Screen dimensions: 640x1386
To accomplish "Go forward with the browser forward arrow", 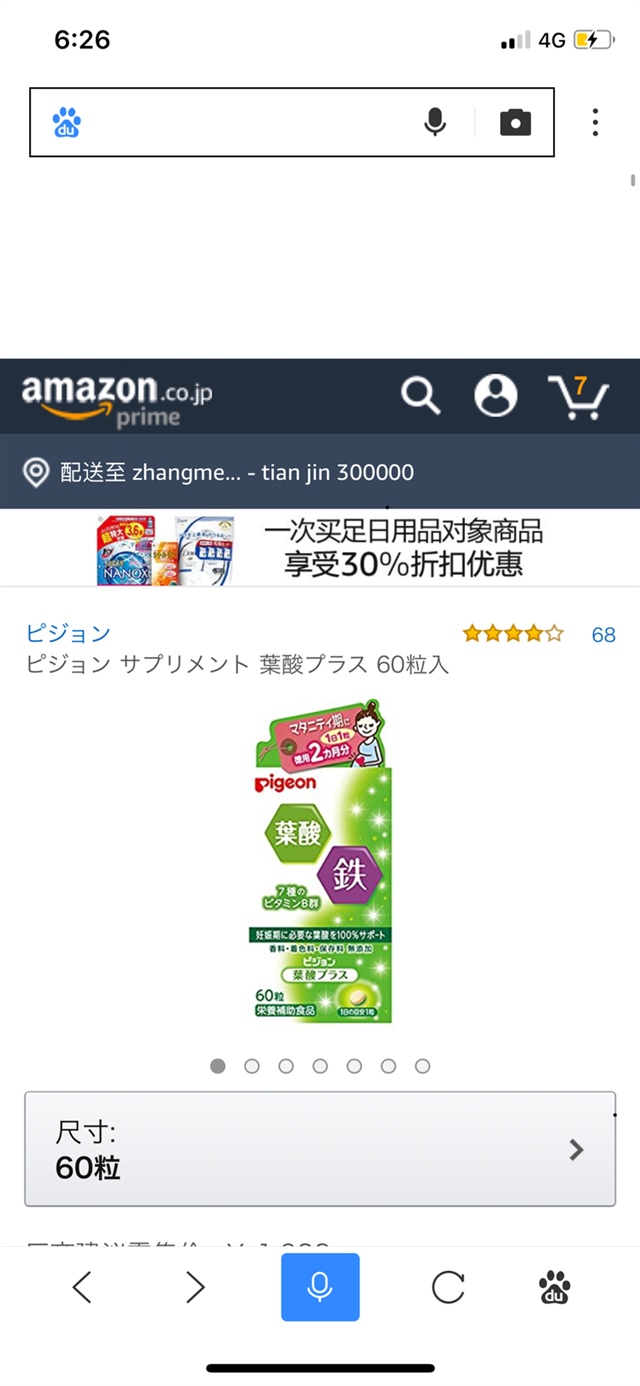I will 196,1287.
